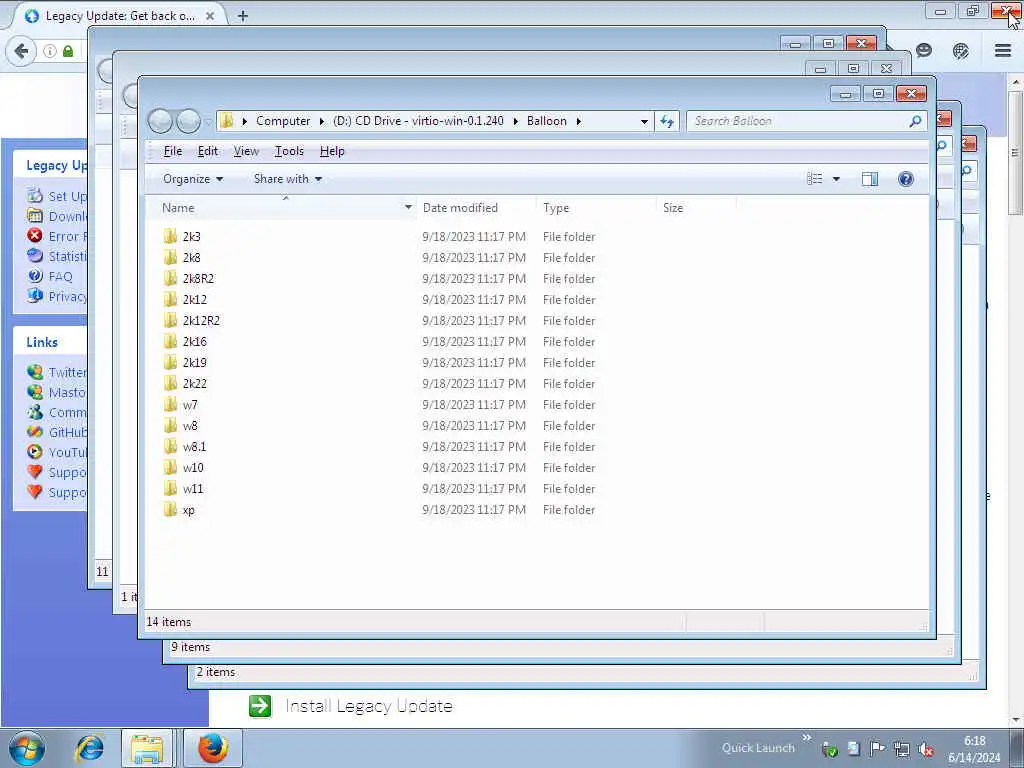Select the w8 folder icon
Screen dimensions: 1024x768
(170, 425)
